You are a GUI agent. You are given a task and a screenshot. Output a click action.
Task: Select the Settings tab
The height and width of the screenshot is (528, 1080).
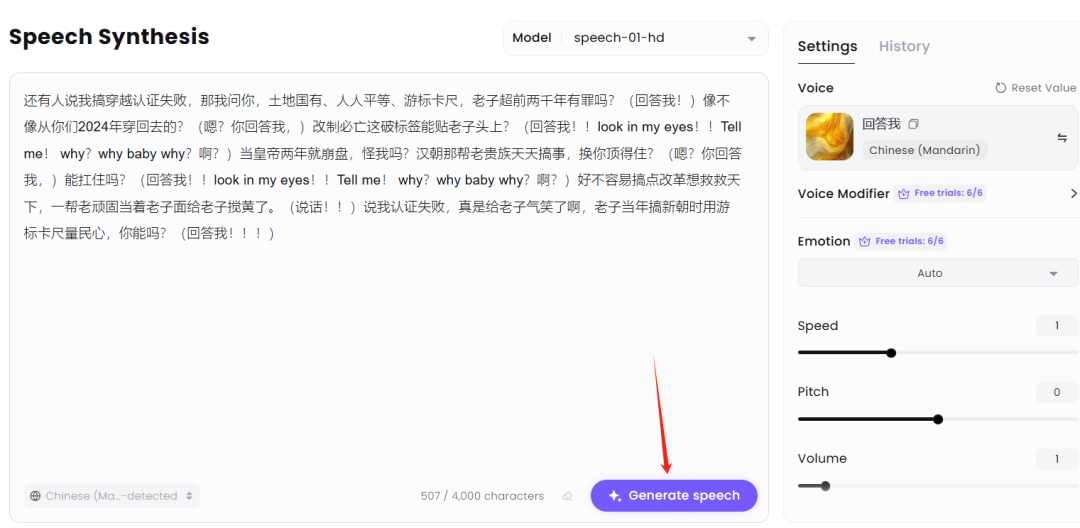pos(827,46)
